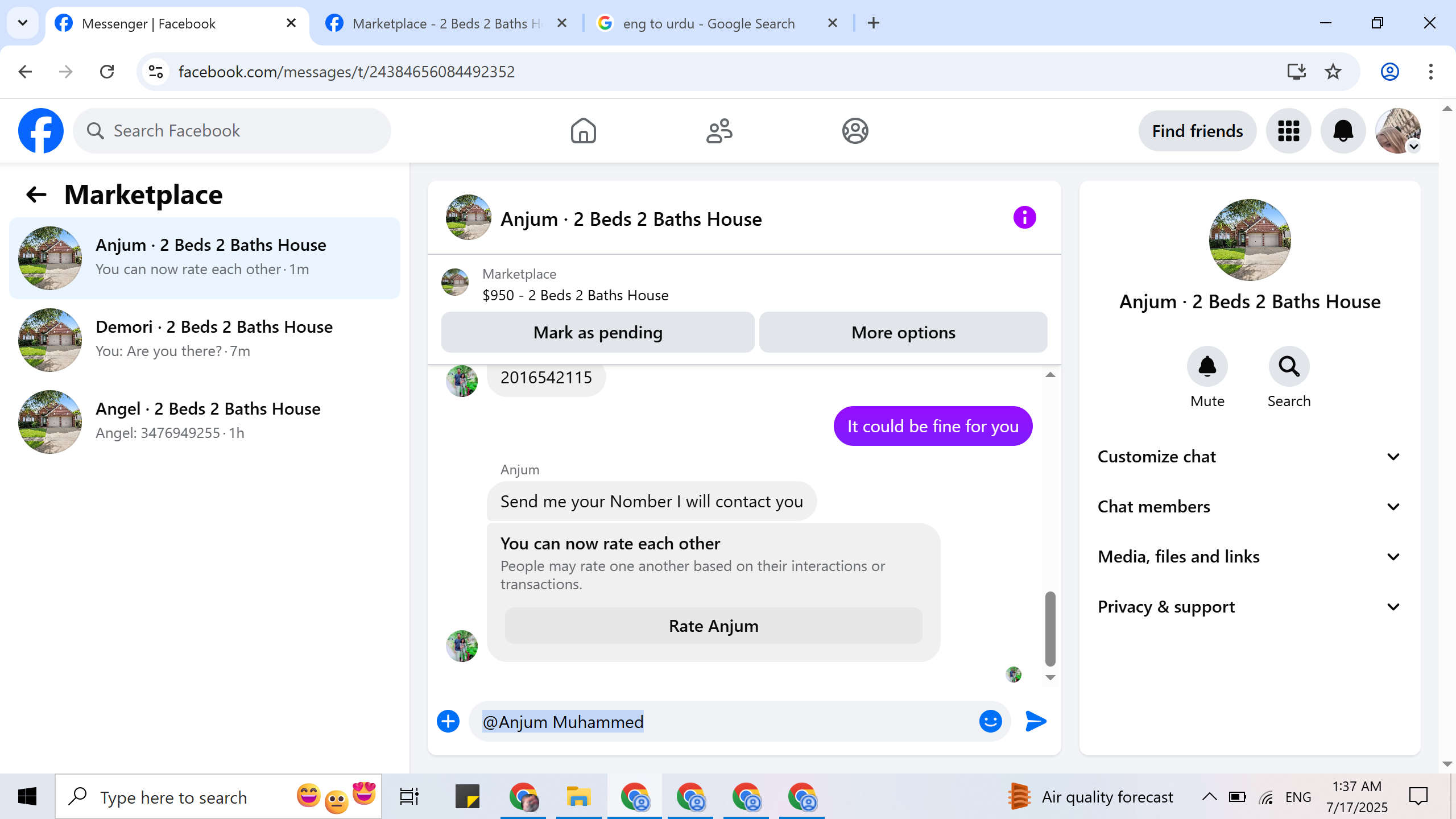This screenshot has width=1456, height=819.
Task: Open the Friends icon in top navigation
Action: click(x=719, y=131)
